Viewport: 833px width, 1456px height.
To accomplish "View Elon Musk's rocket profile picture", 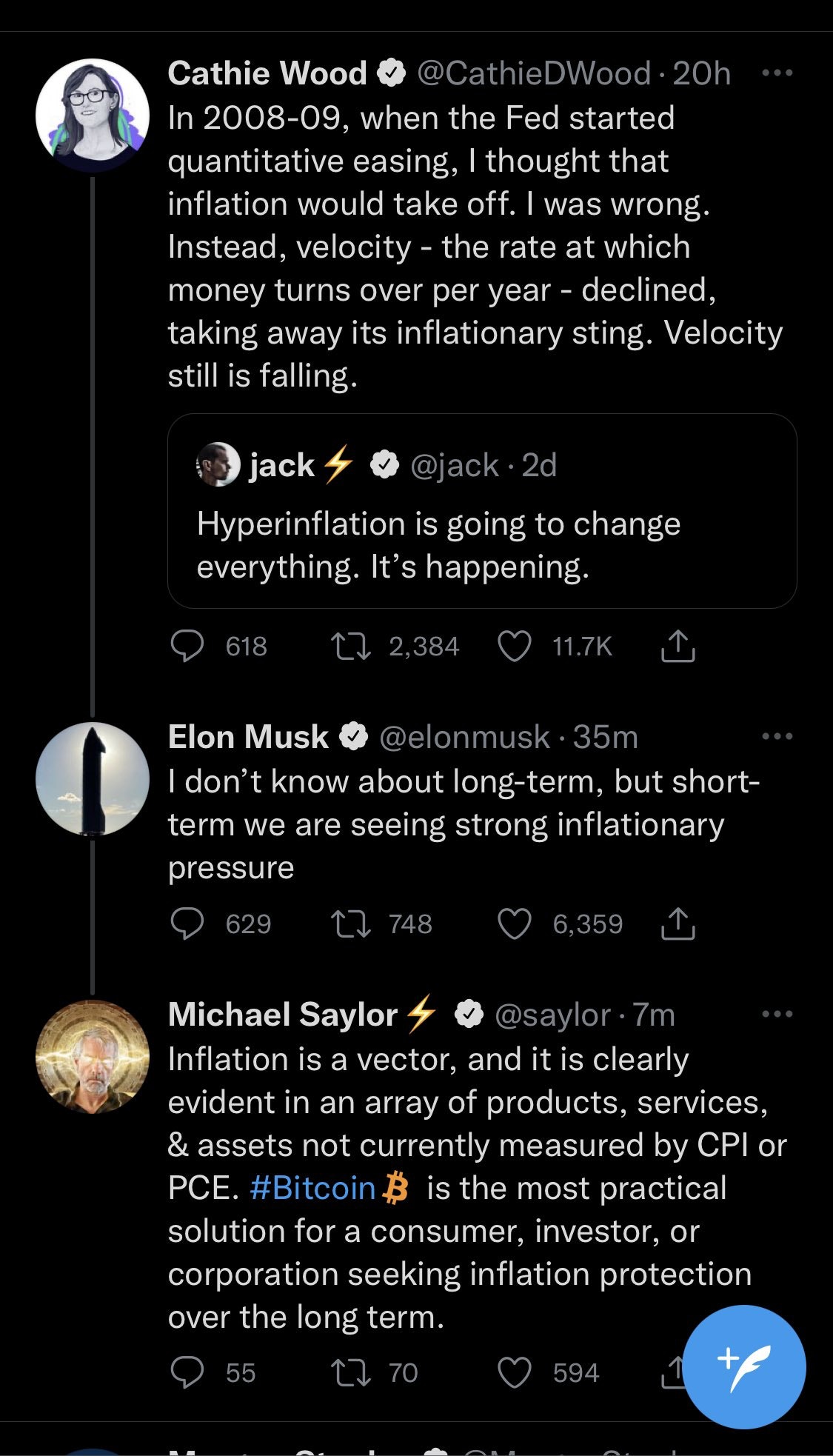I will coord(93,779).
